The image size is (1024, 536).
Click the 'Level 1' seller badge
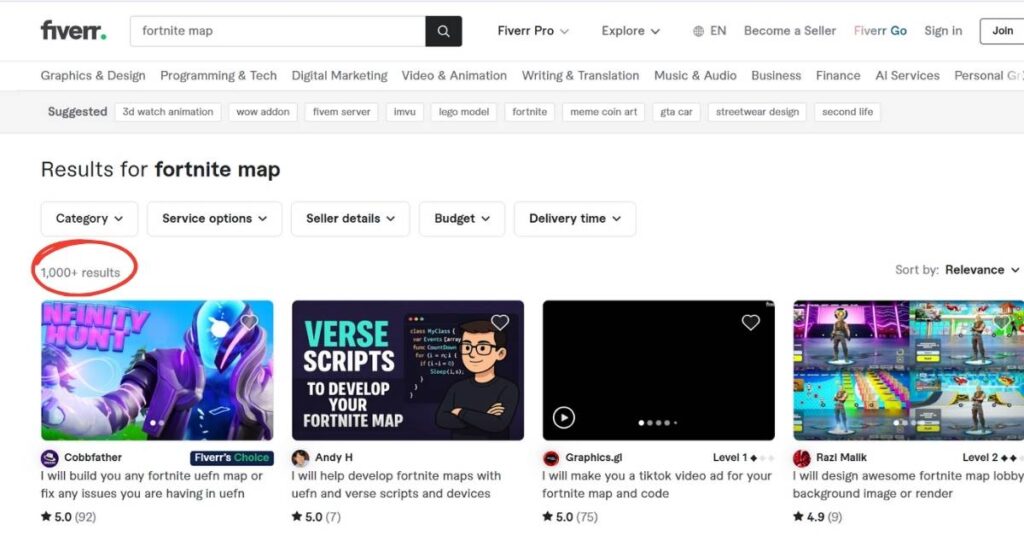(x=744, y=458)
